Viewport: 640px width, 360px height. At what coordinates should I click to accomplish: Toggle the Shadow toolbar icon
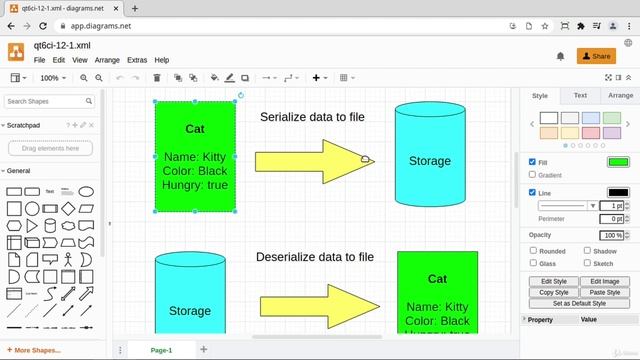(x=245, y=78)
